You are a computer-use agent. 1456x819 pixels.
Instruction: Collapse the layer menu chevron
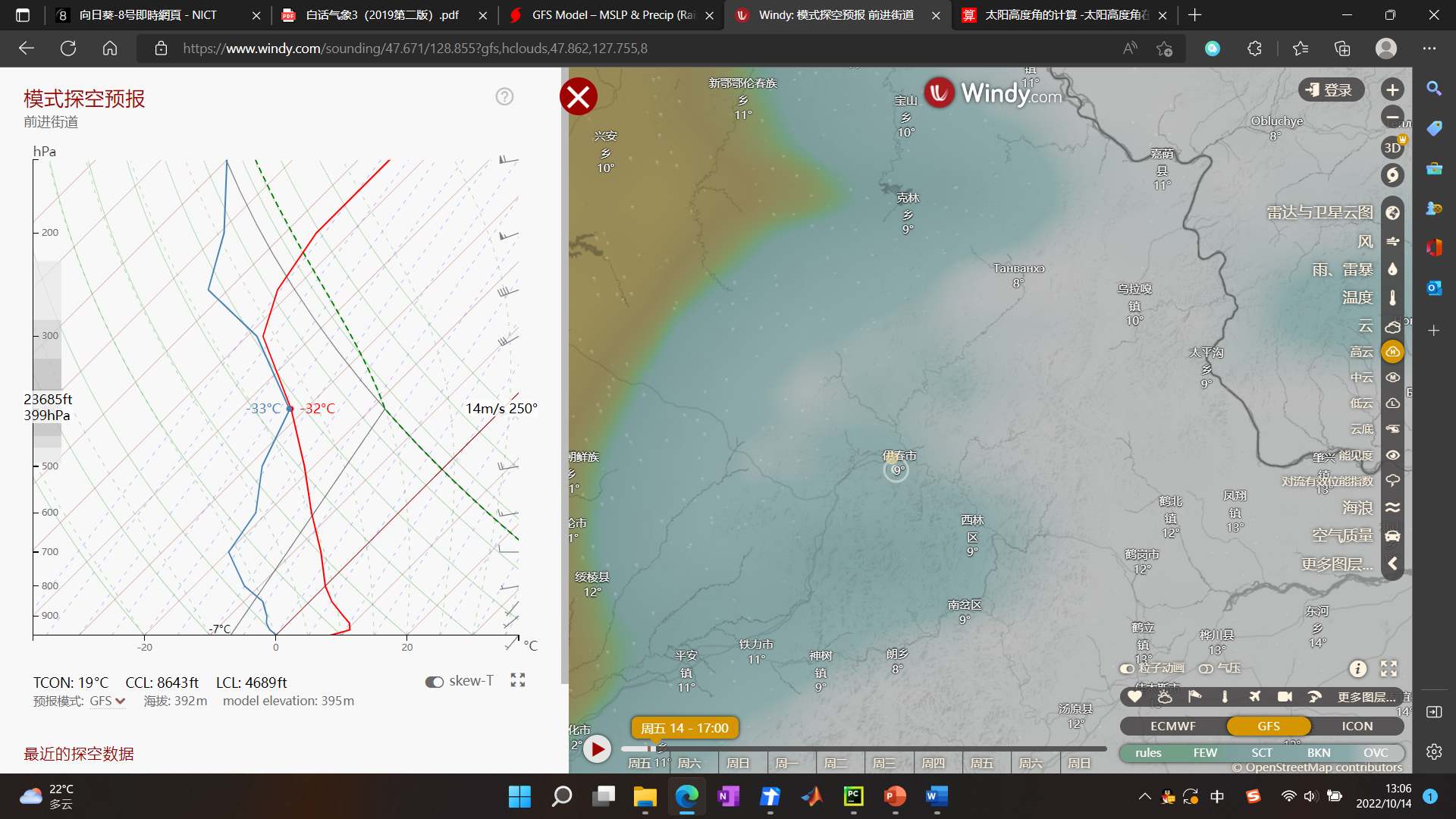[x=1392, y=563]
